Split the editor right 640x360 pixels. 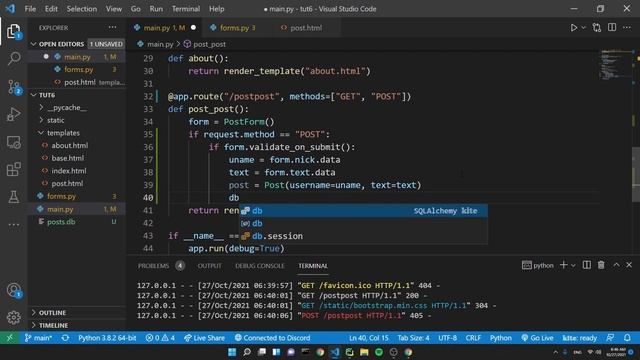[612, 27]
